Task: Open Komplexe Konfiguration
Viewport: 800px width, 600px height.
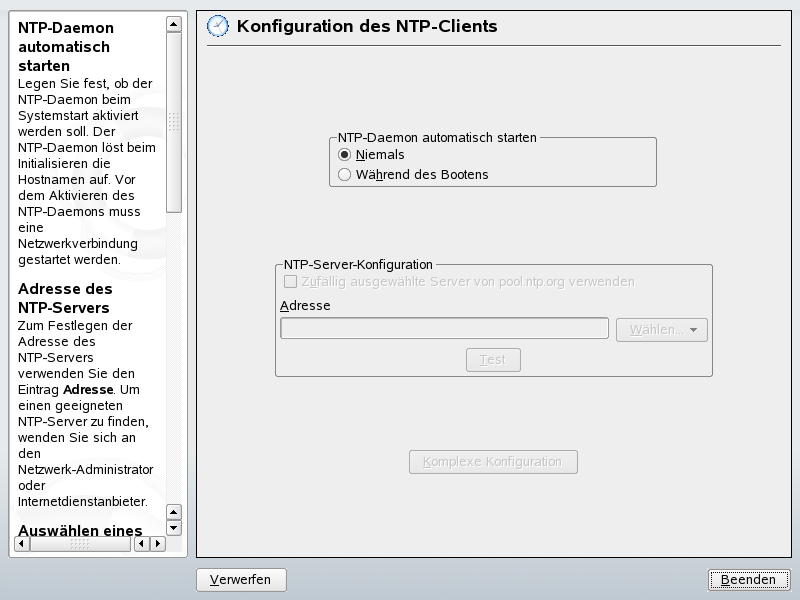Action: pyautogui.click(x=493, y=461)
